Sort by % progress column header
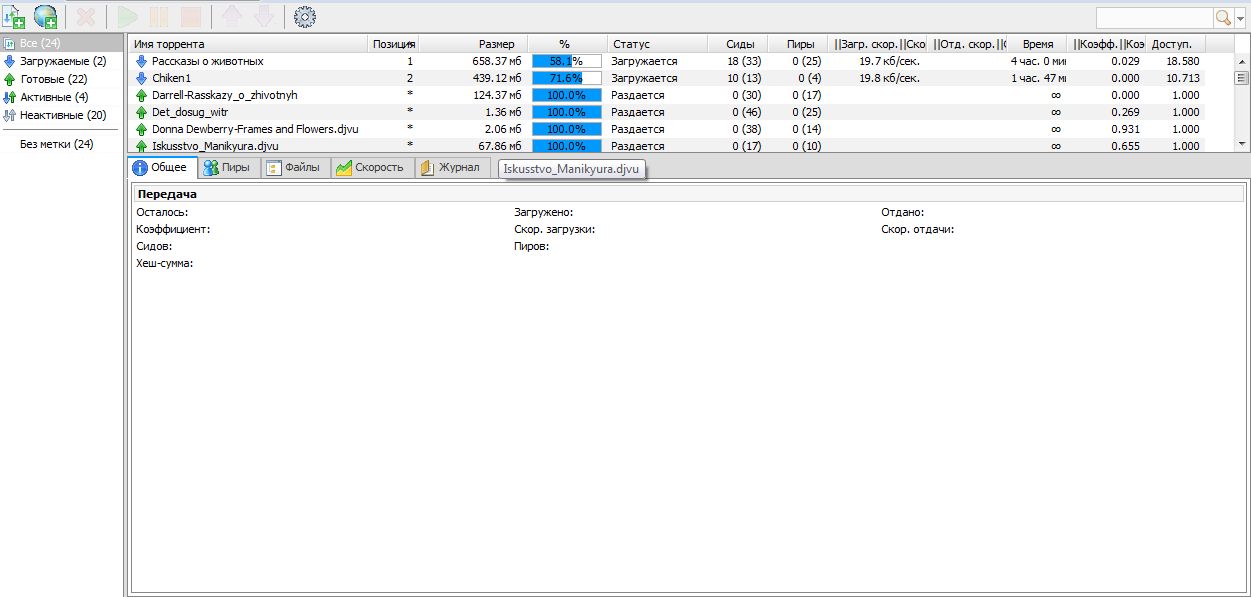The width and height of the screenshot is (1251, 597). tap(567, 44)
